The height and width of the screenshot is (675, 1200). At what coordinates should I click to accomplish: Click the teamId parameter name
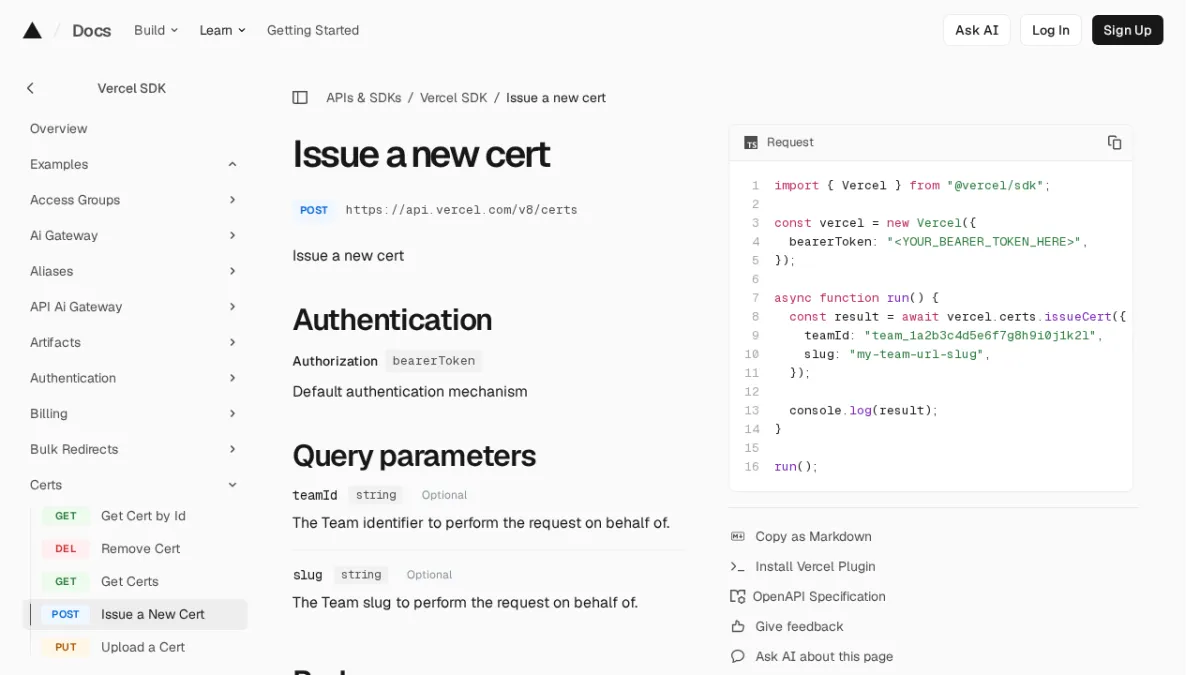point(315,495)
